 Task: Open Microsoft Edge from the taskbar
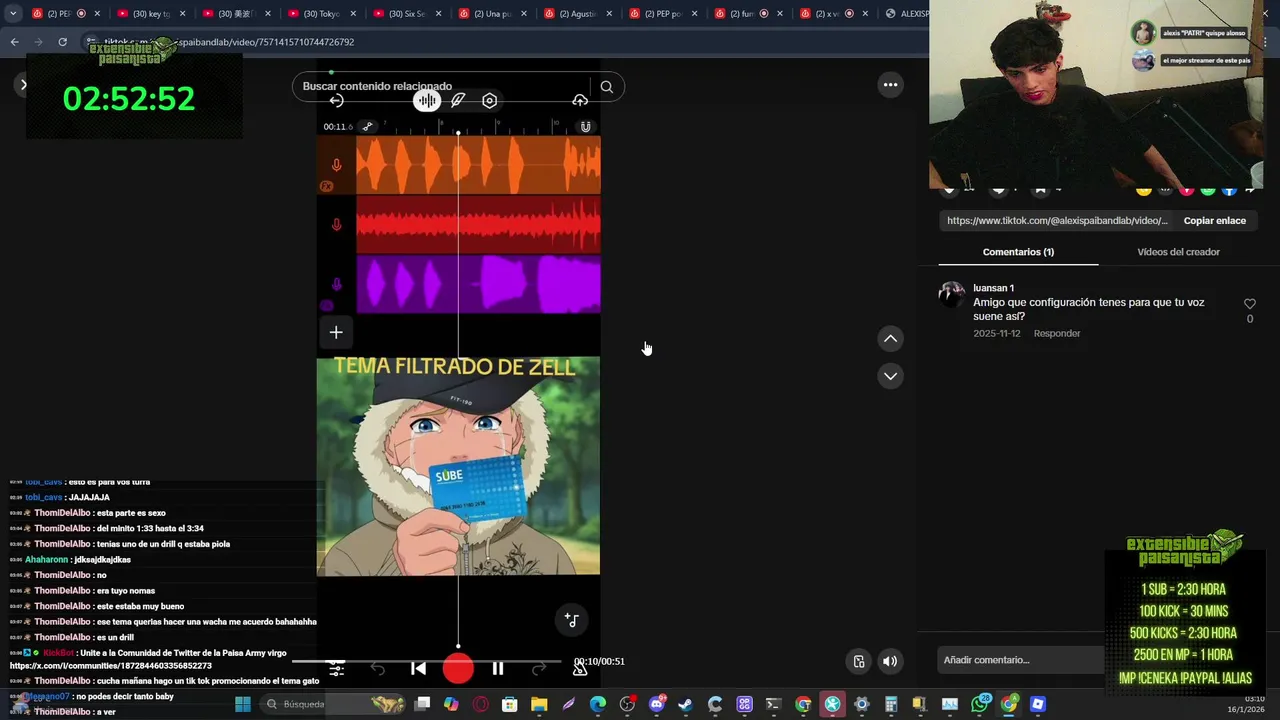597,704
